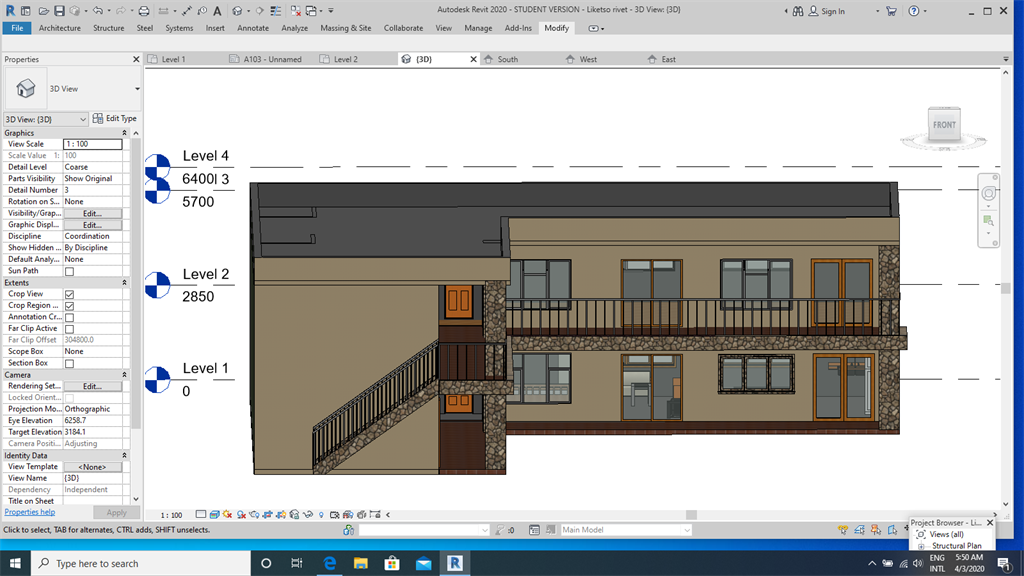Enable the Section Box checkbox
The width and height of the screenshot is (1024, 576).
coord(69,363)
